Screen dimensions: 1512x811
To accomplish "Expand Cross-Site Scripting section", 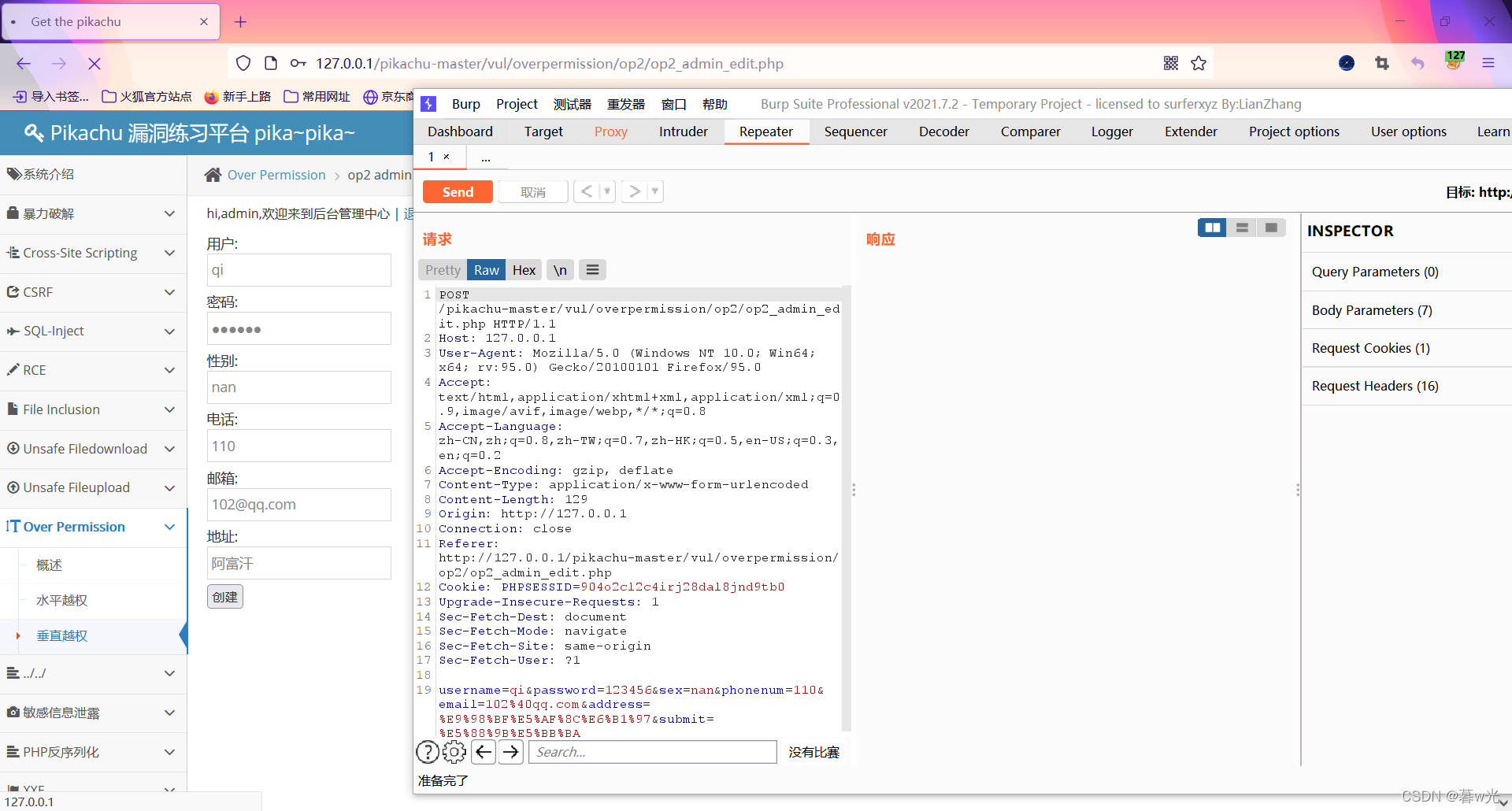I will pos(93,253).
